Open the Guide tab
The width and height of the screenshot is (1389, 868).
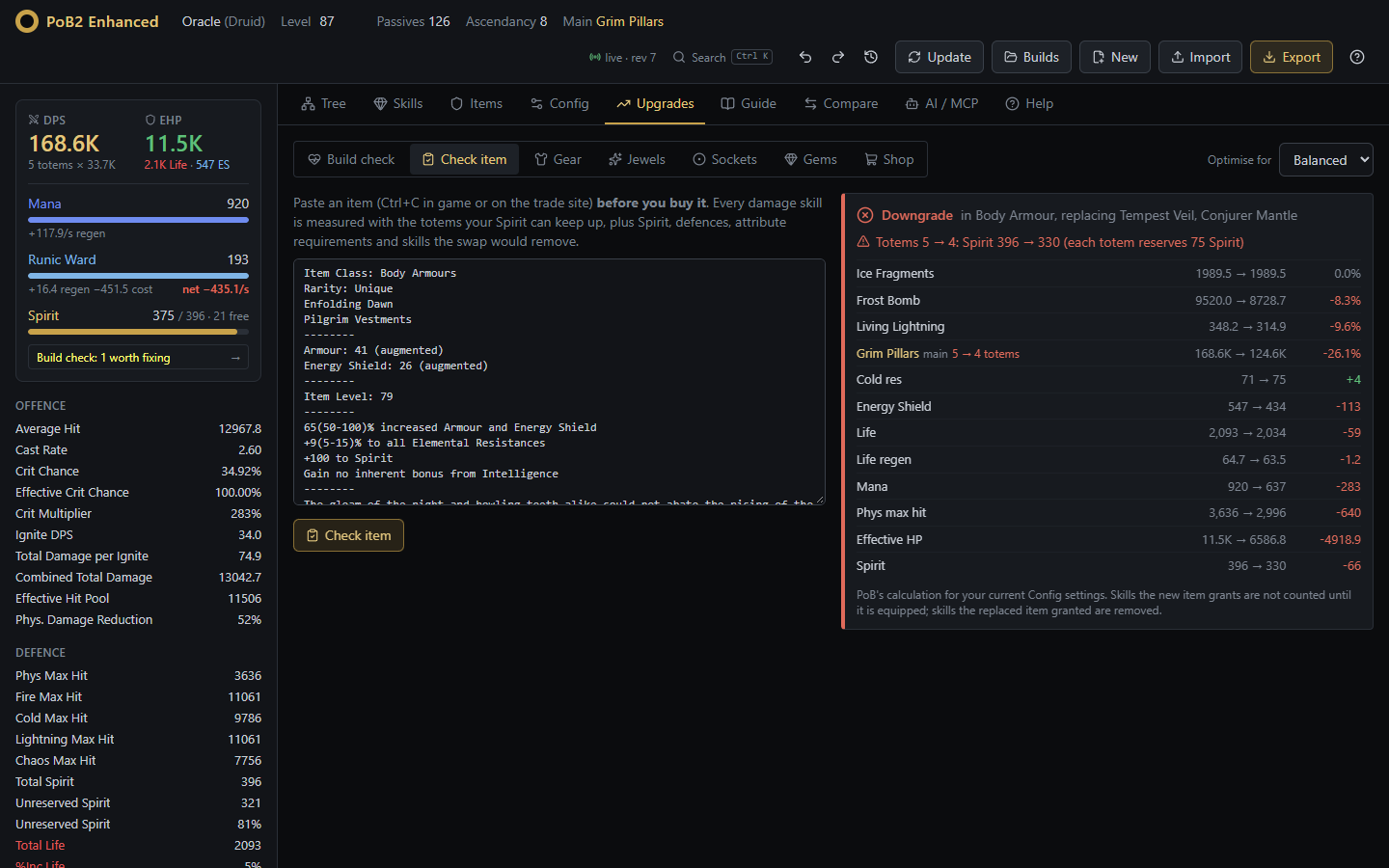[749, 103]
